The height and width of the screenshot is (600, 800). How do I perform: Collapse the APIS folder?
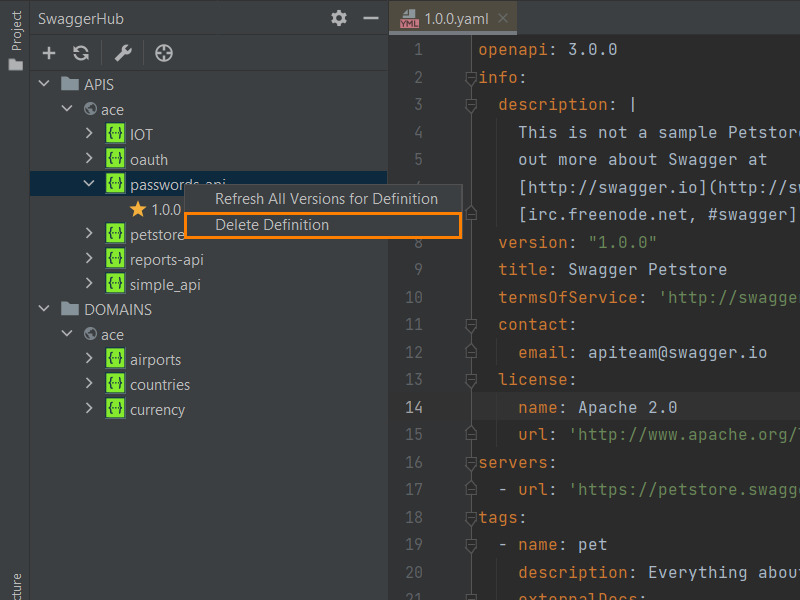point(44,84)
